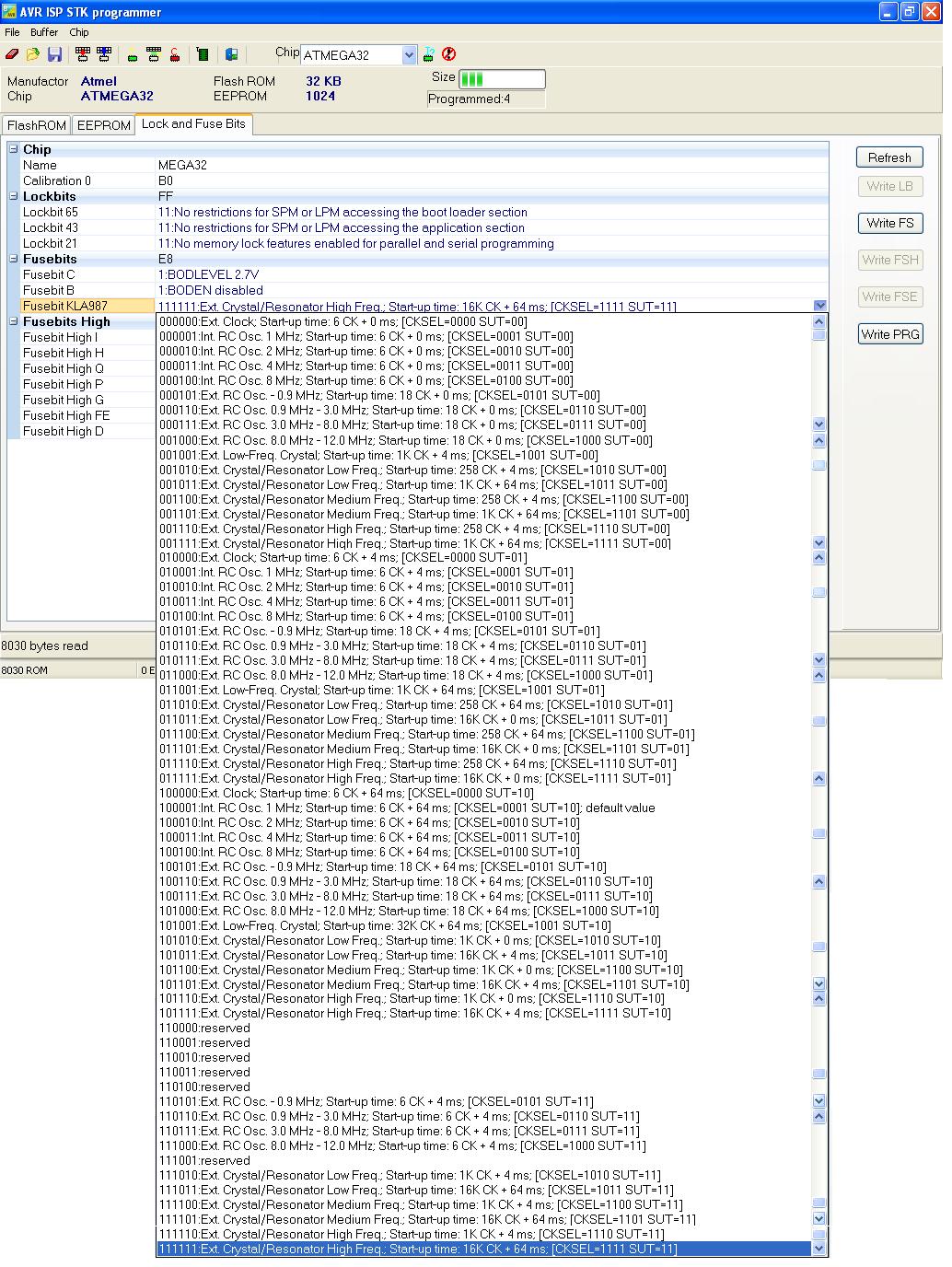Screen dimensions: 952x1267
Task: Open the Chip selection combo box ATMEGA32
Action: 359,55
